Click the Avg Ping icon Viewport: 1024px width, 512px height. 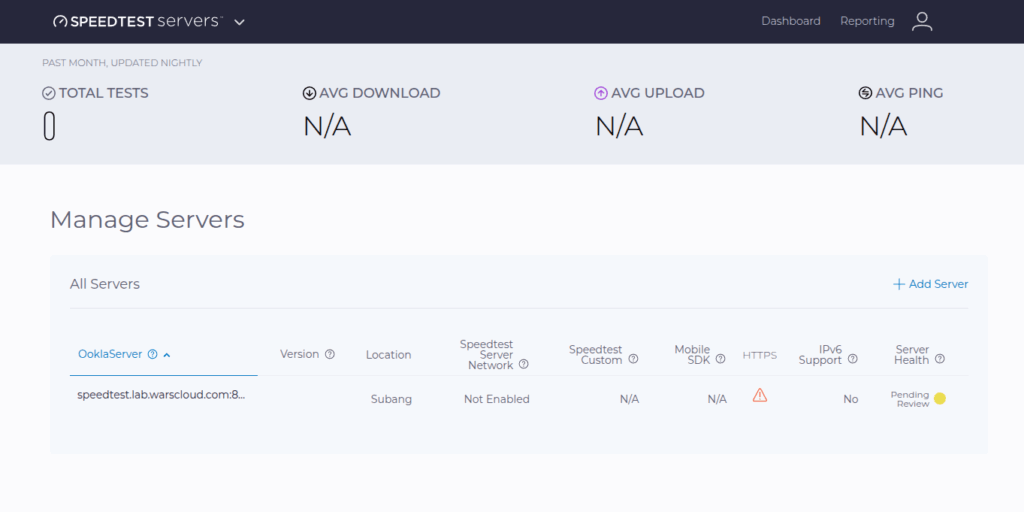coord(865,93)
